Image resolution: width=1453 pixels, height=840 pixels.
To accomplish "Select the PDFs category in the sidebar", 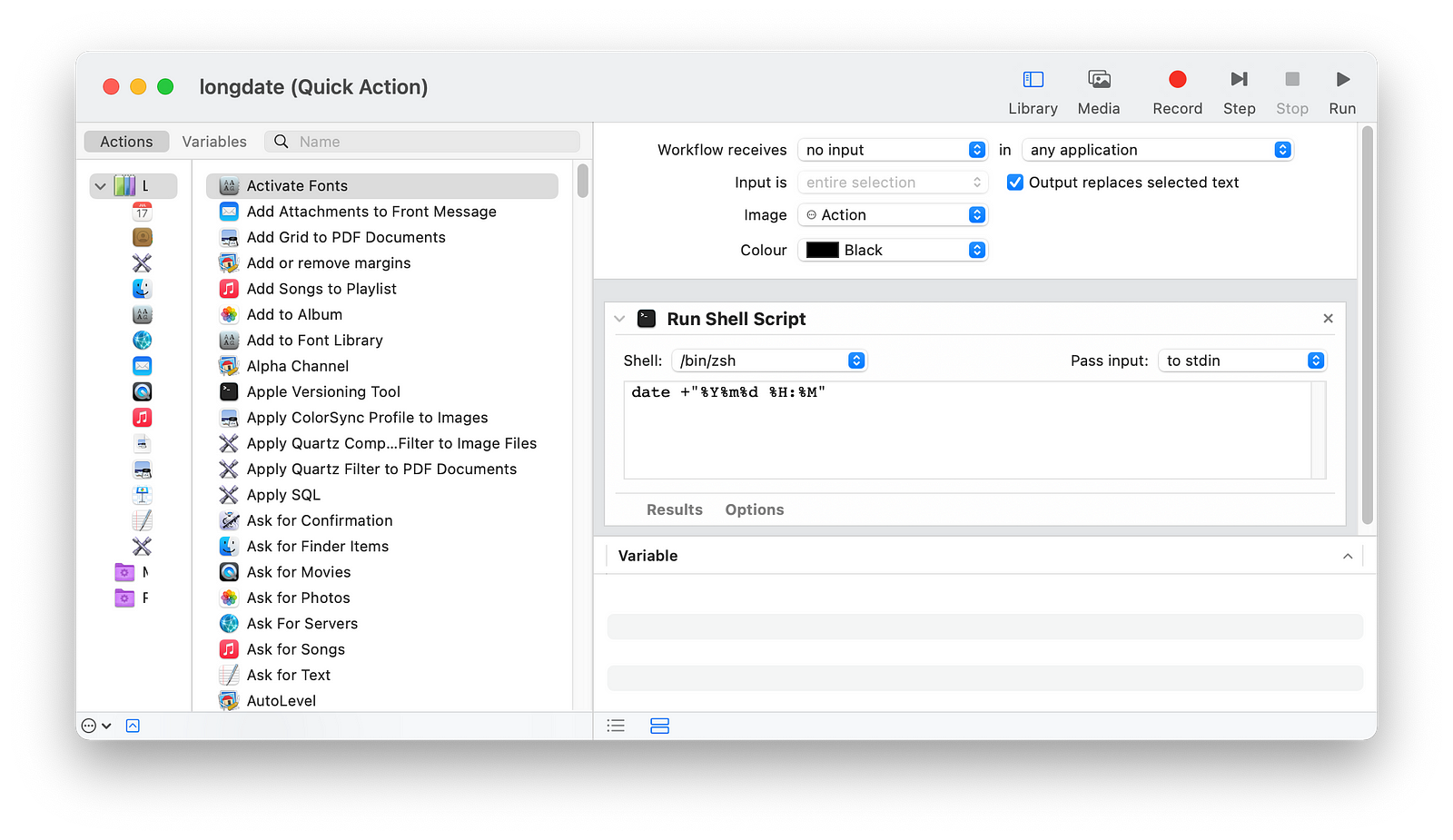I will click(143, 443).
